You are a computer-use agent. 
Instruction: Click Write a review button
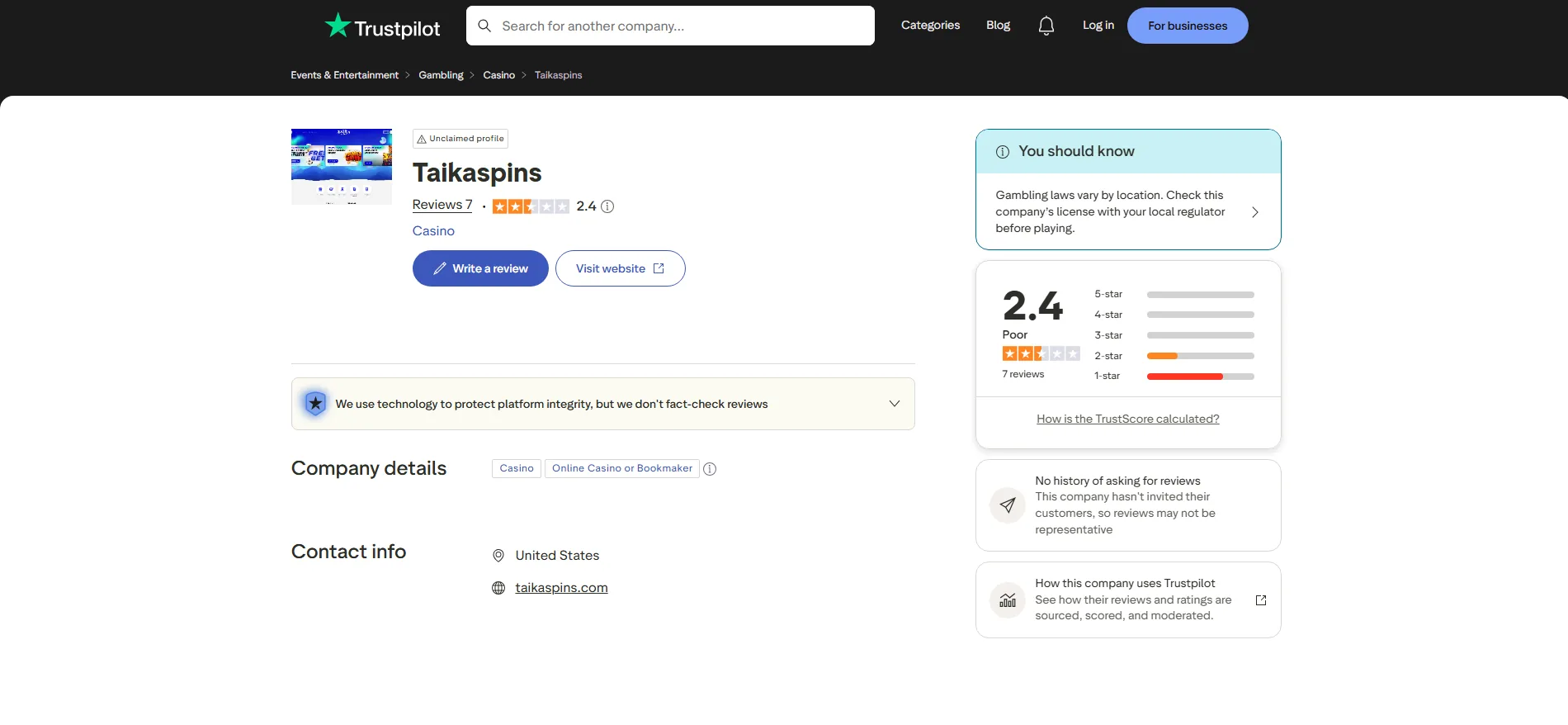point(480,268)
